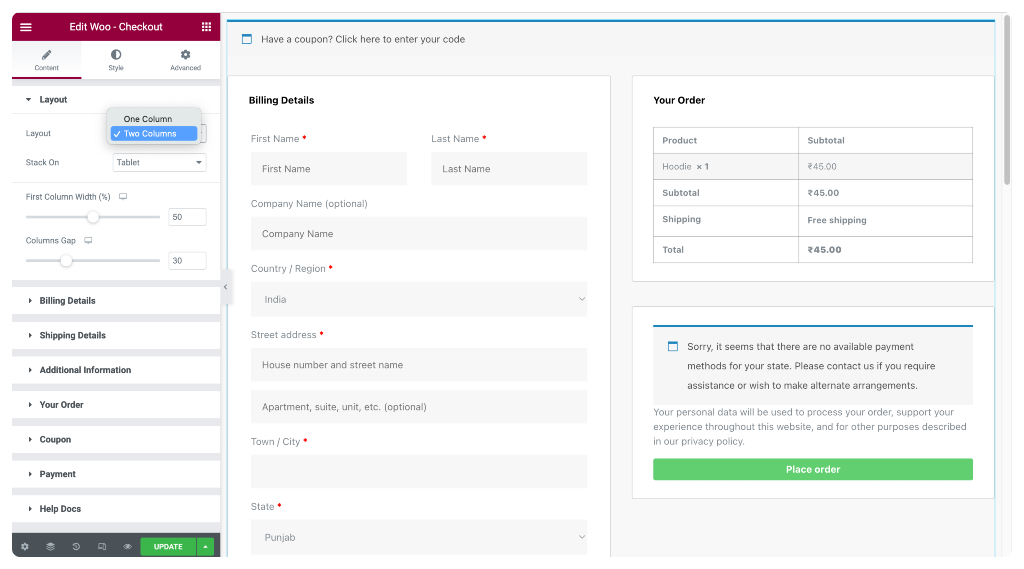This screenshot has width=1024, height=569.
Task: Click the preview changes eye icon
Action: coord(127,546)
